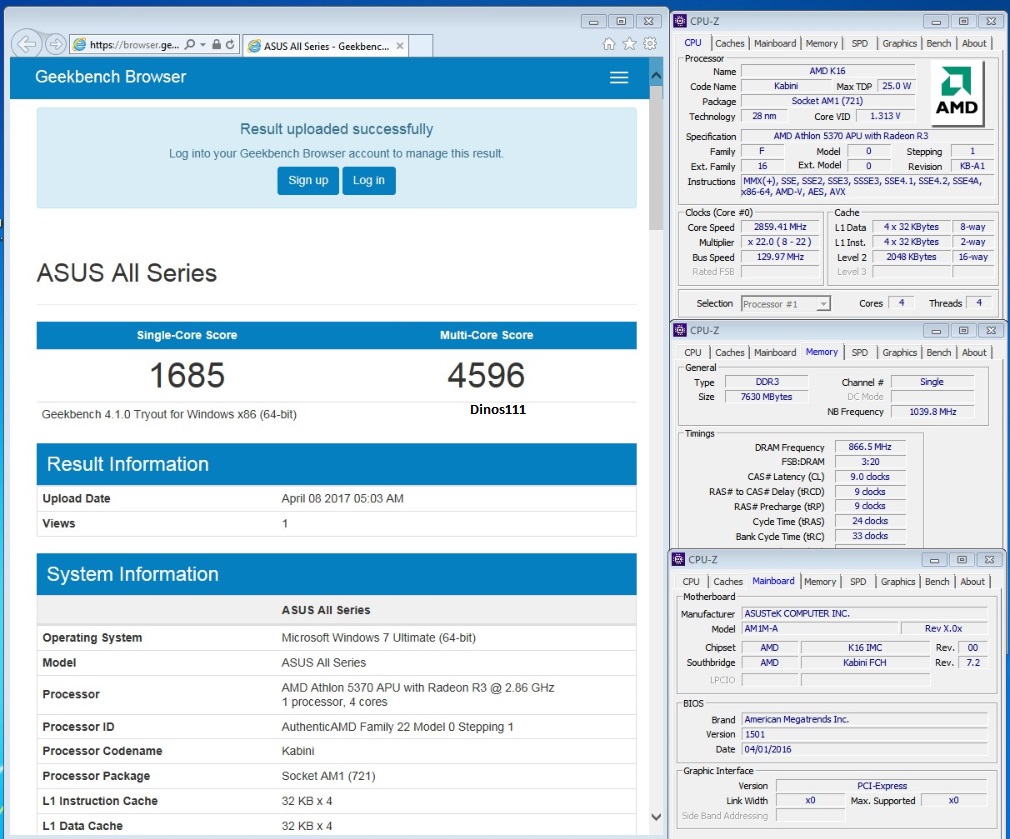Maximize the browser window

(x=621, y=21)
